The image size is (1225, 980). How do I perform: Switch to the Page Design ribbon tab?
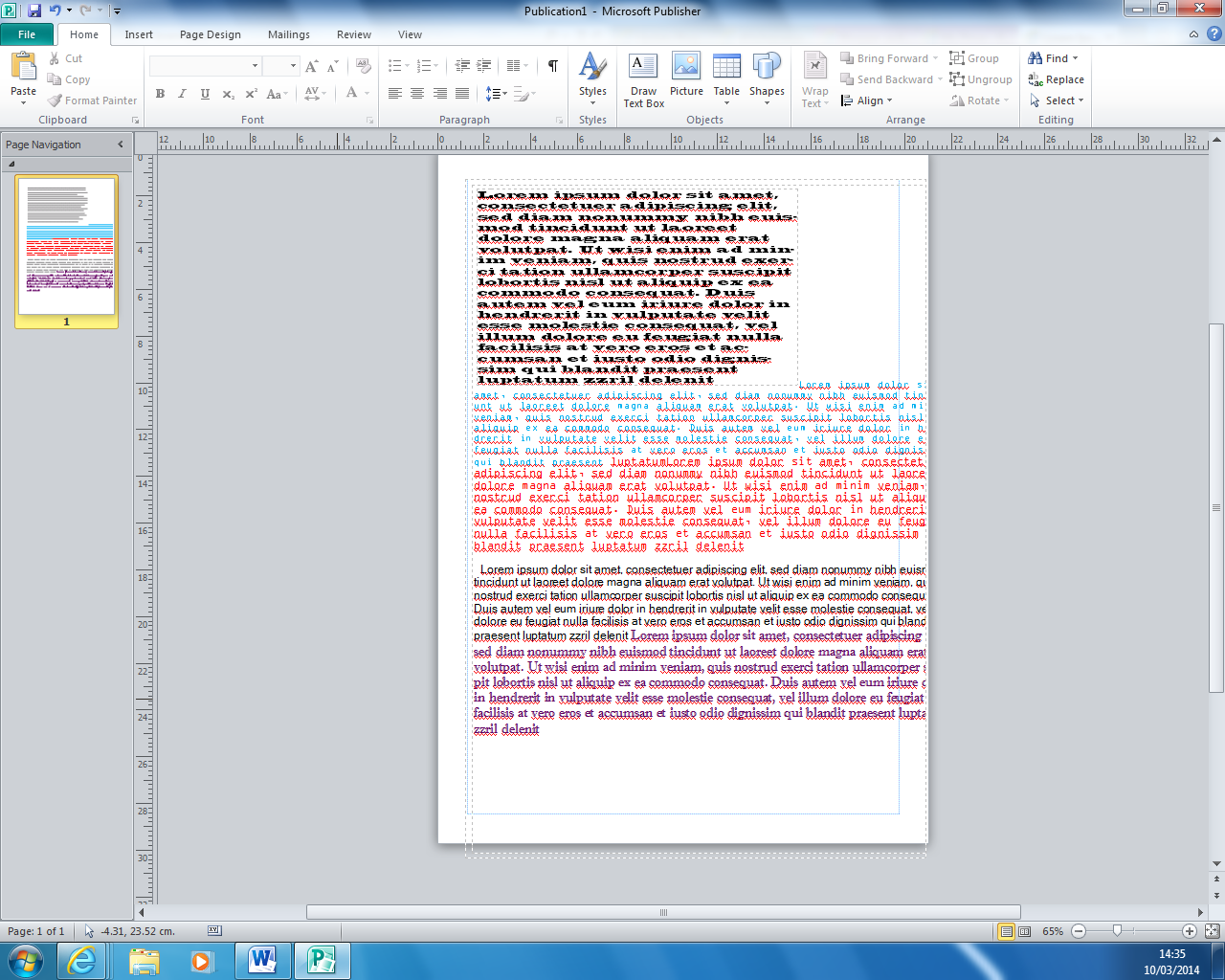click(x=210, y=33)
